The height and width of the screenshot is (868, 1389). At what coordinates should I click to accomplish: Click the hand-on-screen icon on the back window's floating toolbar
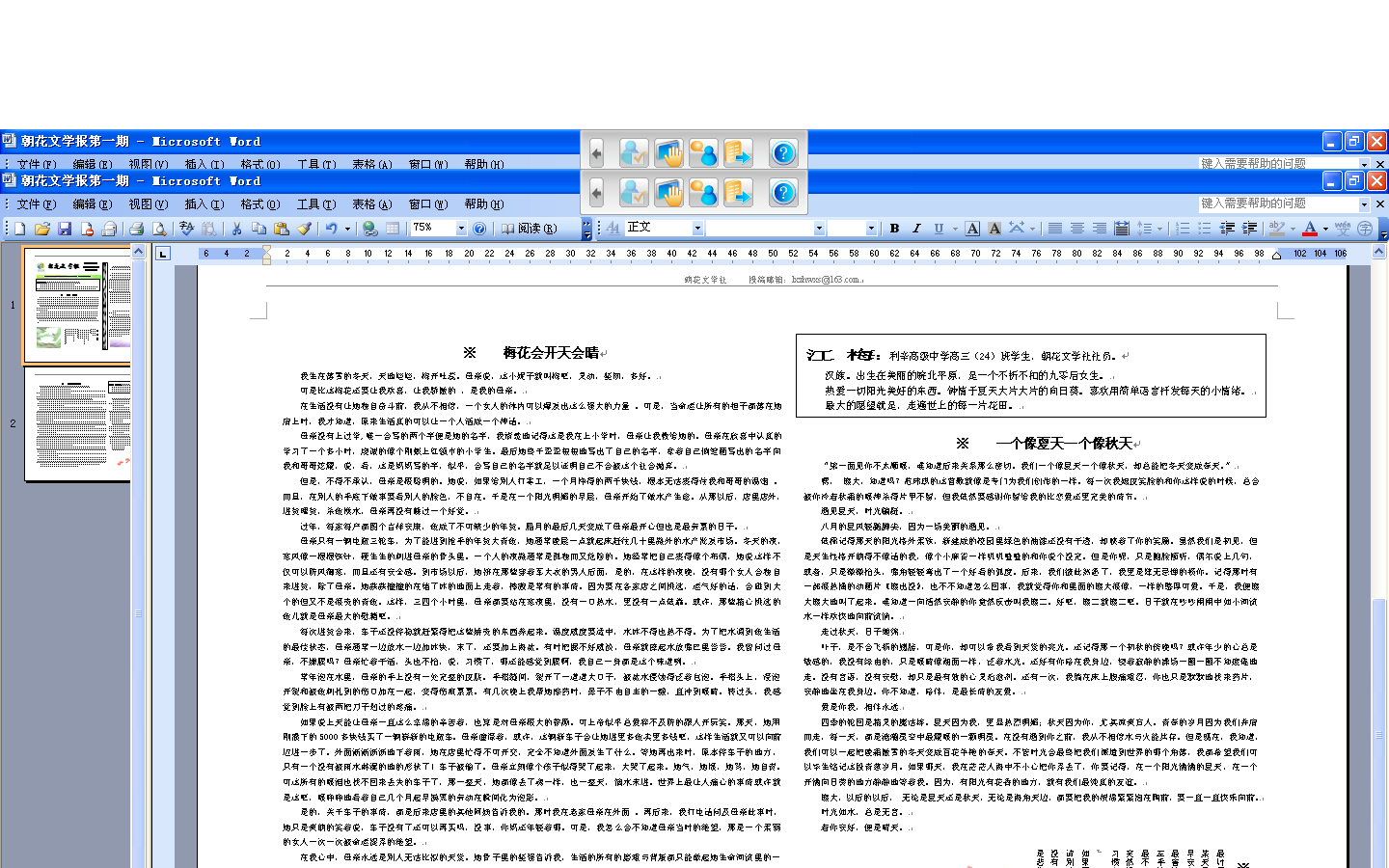click(x=668, y=152)
